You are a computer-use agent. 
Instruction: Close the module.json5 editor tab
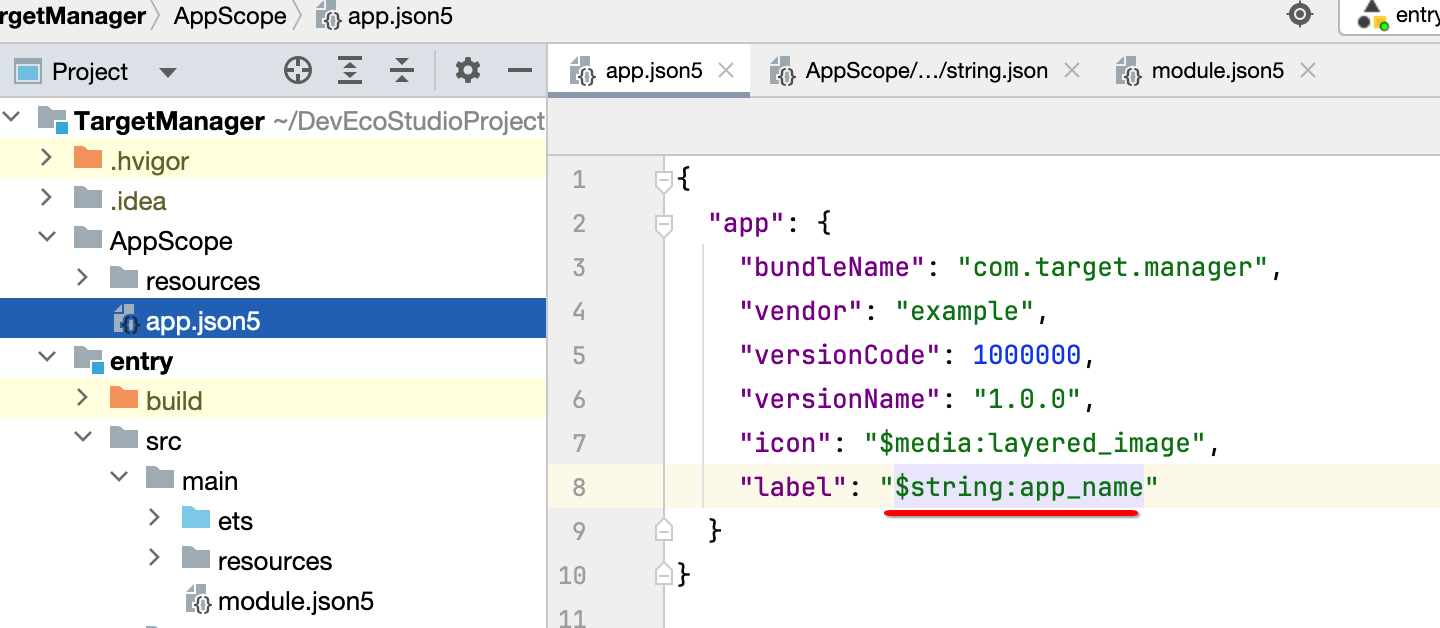point(1307,70)
